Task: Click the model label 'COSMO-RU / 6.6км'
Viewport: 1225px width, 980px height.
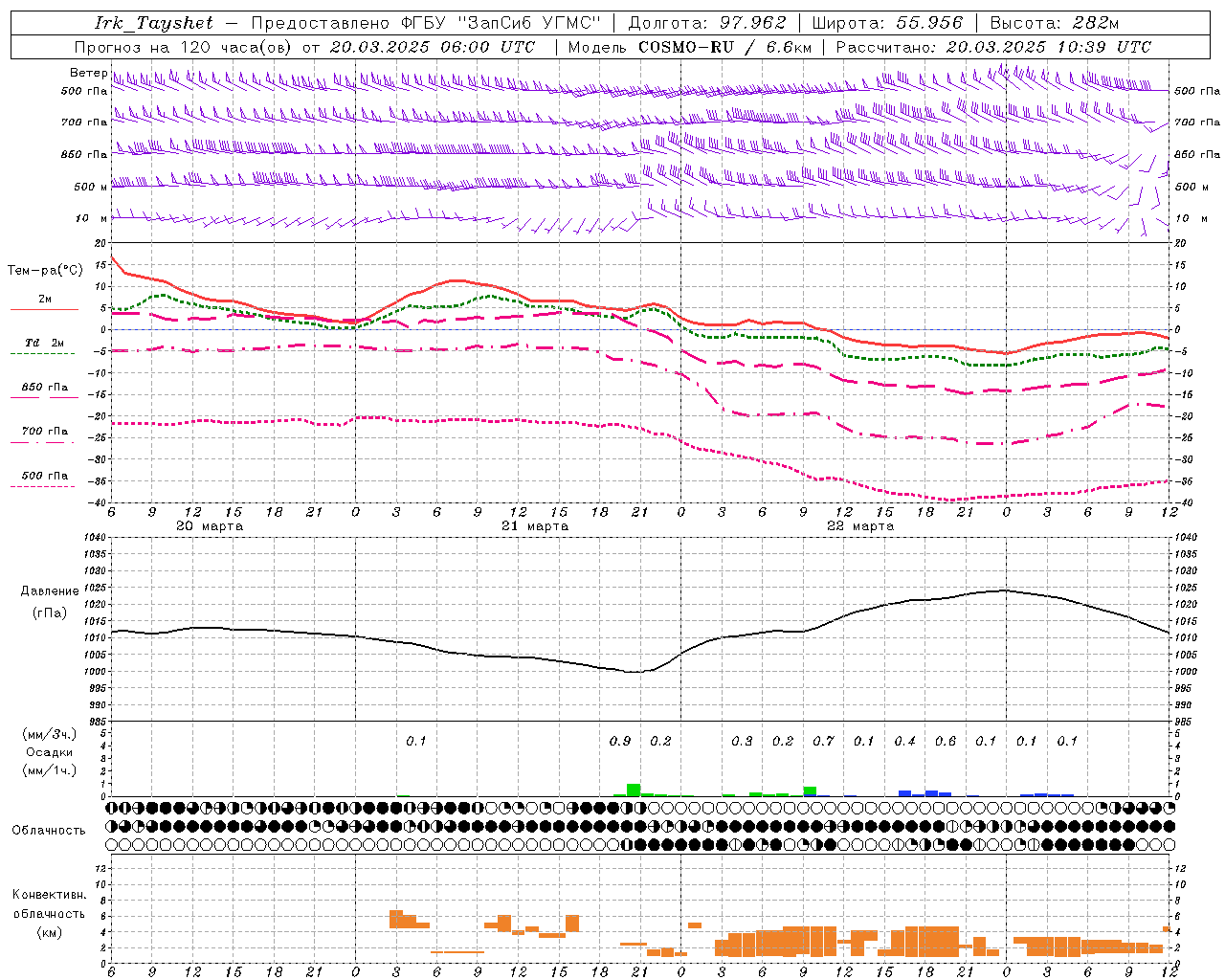Action: [725, 47]
